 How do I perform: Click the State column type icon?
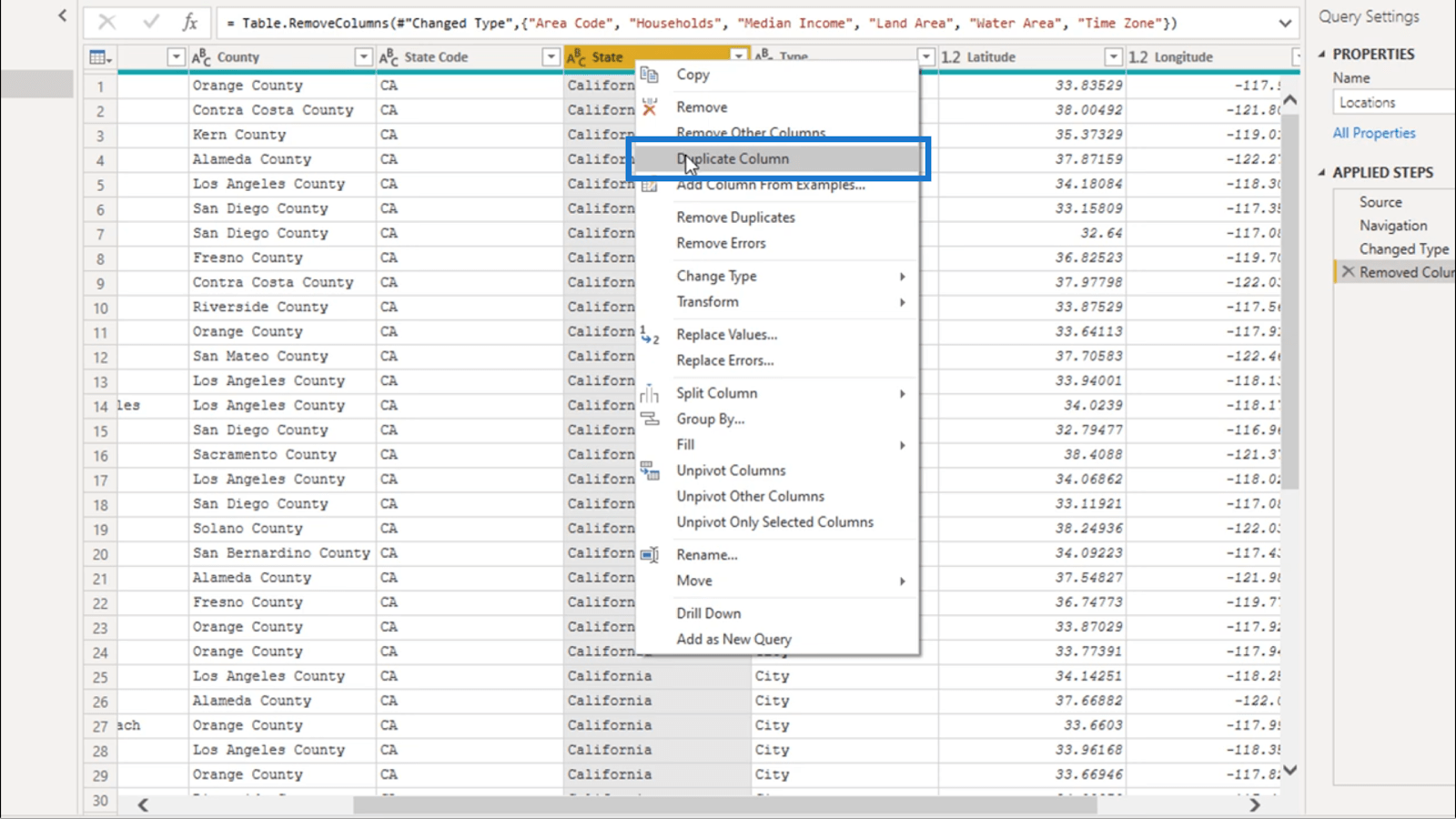576,57
